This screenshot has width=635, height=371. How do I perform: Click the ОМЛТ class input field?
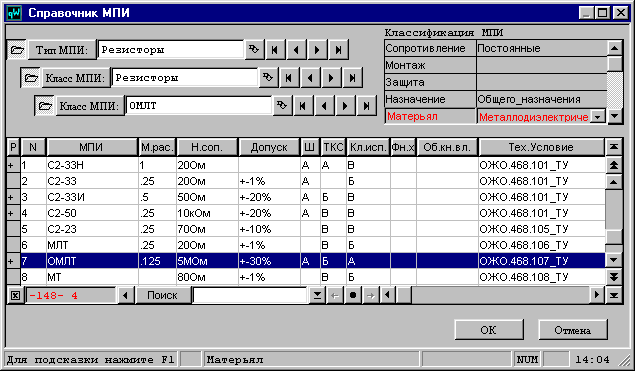tap(198, 106)
